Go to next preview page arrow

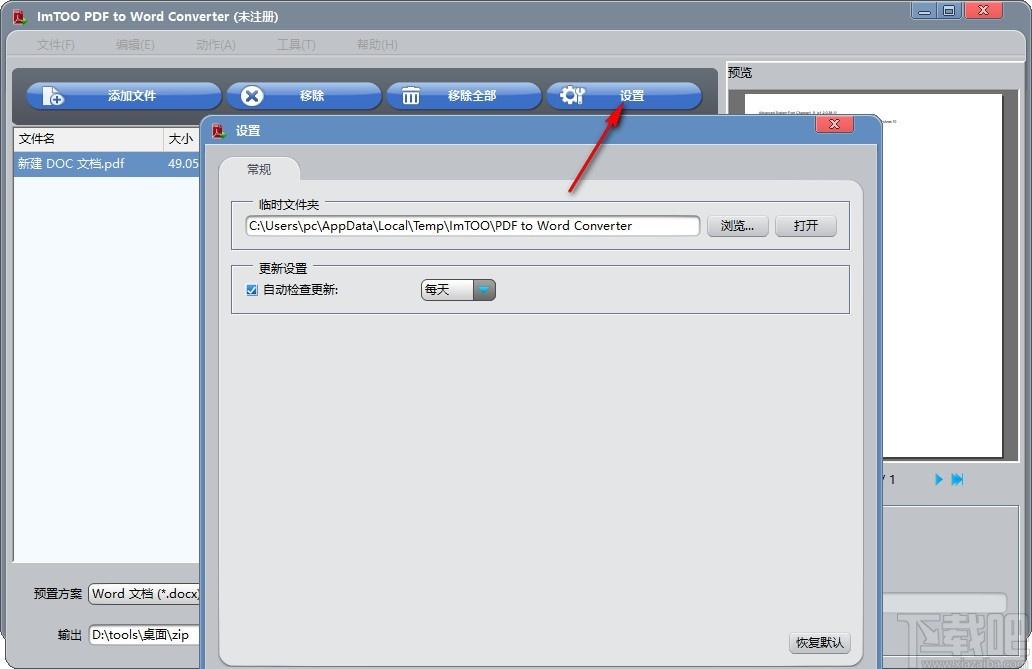(x=939, y=479)
